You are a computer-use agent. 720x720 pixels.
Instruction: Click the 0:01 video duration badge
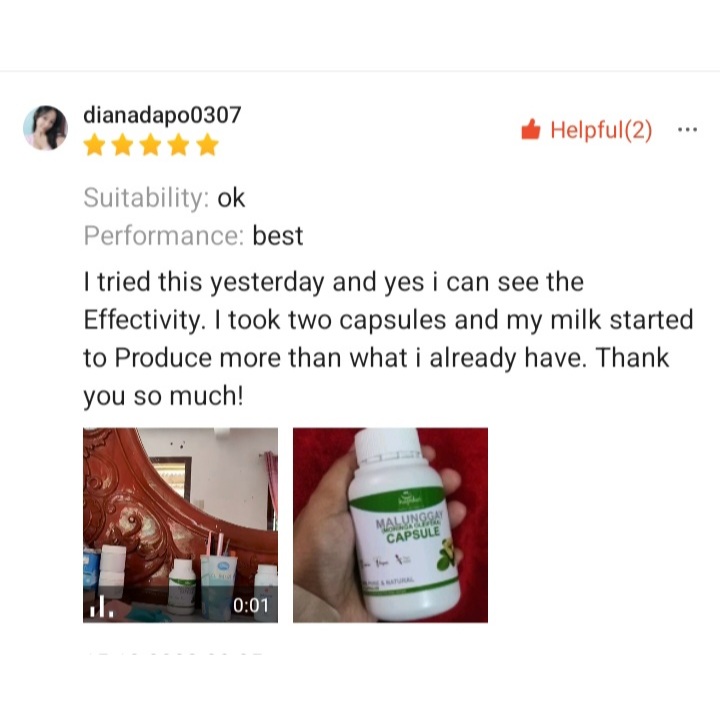(x=250, y=606)
